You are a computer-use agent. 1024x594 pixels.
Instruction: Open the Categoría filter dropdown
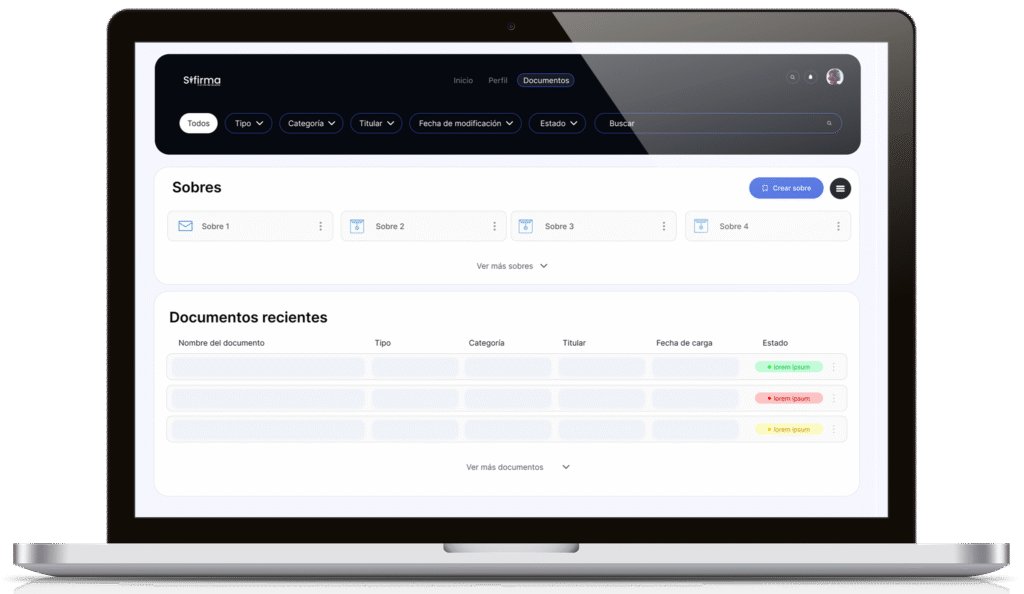(311, 123)
